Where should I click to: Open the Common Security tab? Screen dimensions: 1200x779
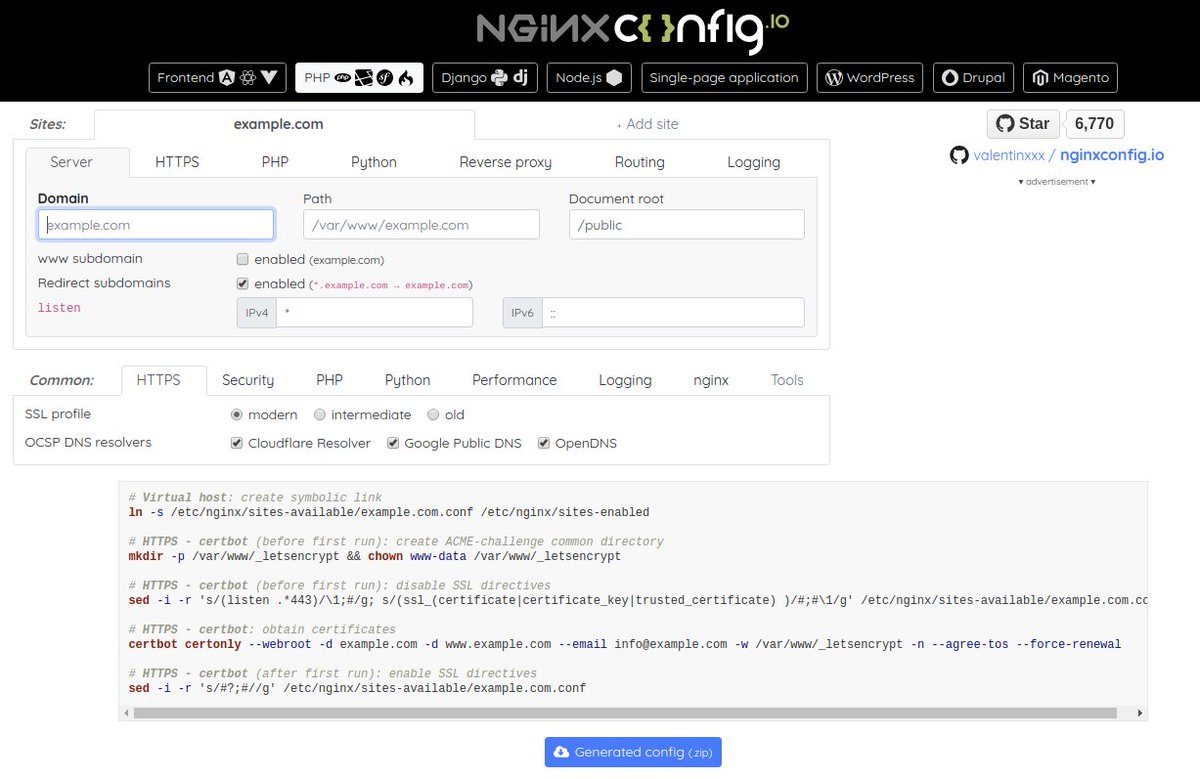tap(248, 380)
